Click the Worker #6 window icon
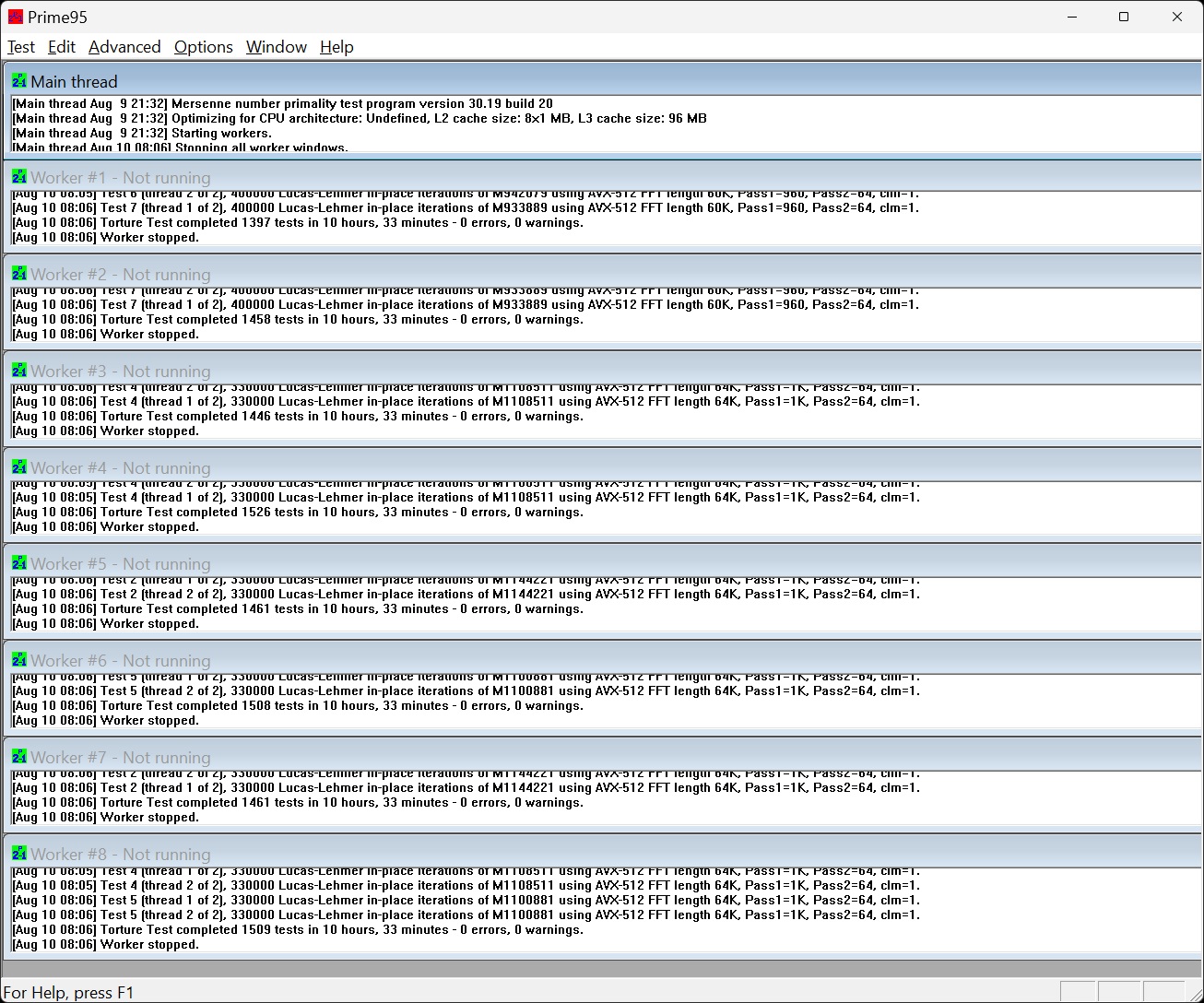 [19, 660]
